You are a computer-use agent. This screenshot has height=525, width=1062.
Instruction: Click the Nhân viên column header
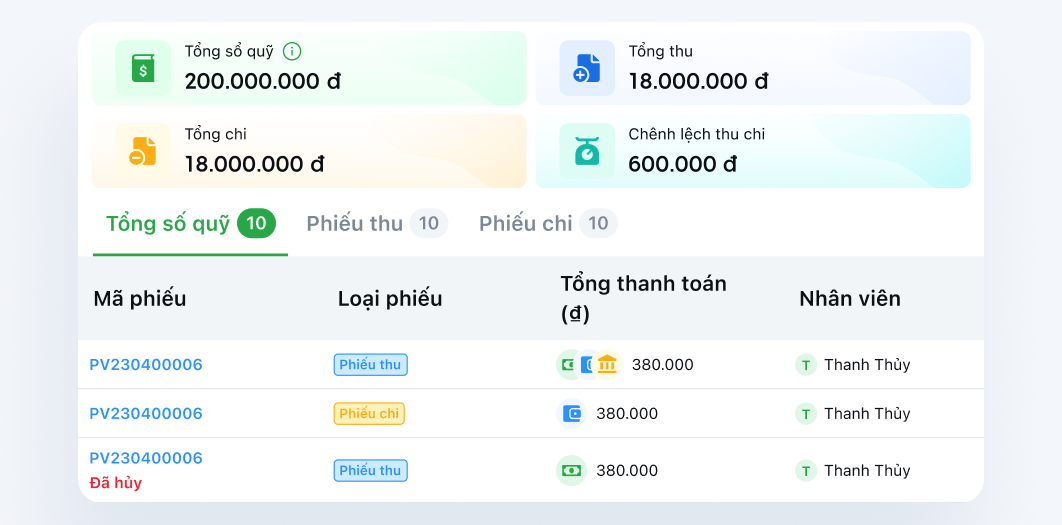click(850, 299)
